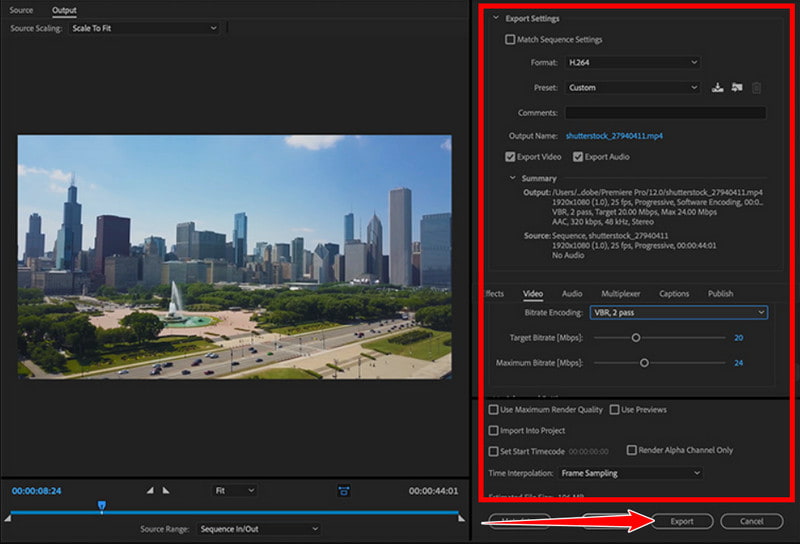Screen dimensions: 800x544
Task: Select the Video tab
Action: pos(533,293)
